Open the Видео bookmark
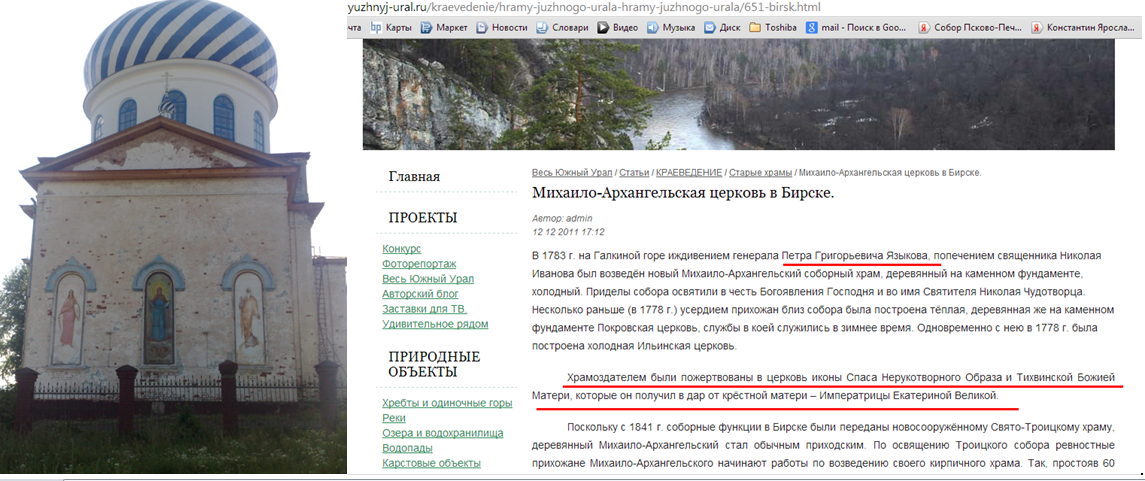 618,28
